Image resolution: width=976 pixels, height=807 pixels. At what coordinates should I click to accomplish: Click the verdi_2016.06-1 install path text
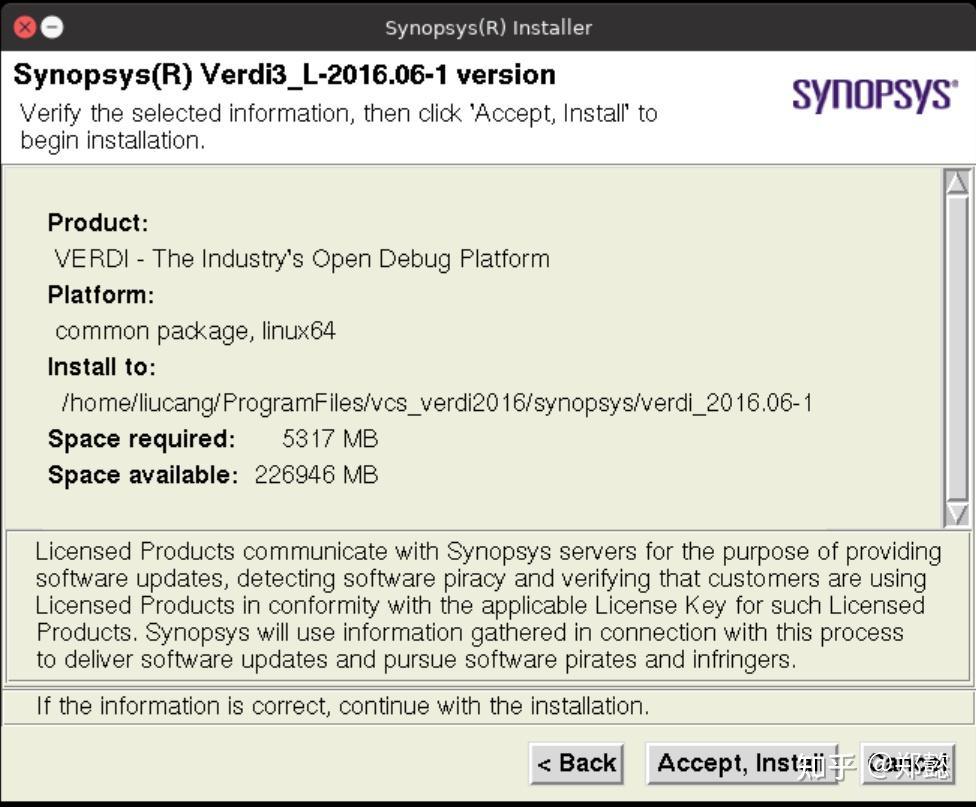(x=437, y=403)
